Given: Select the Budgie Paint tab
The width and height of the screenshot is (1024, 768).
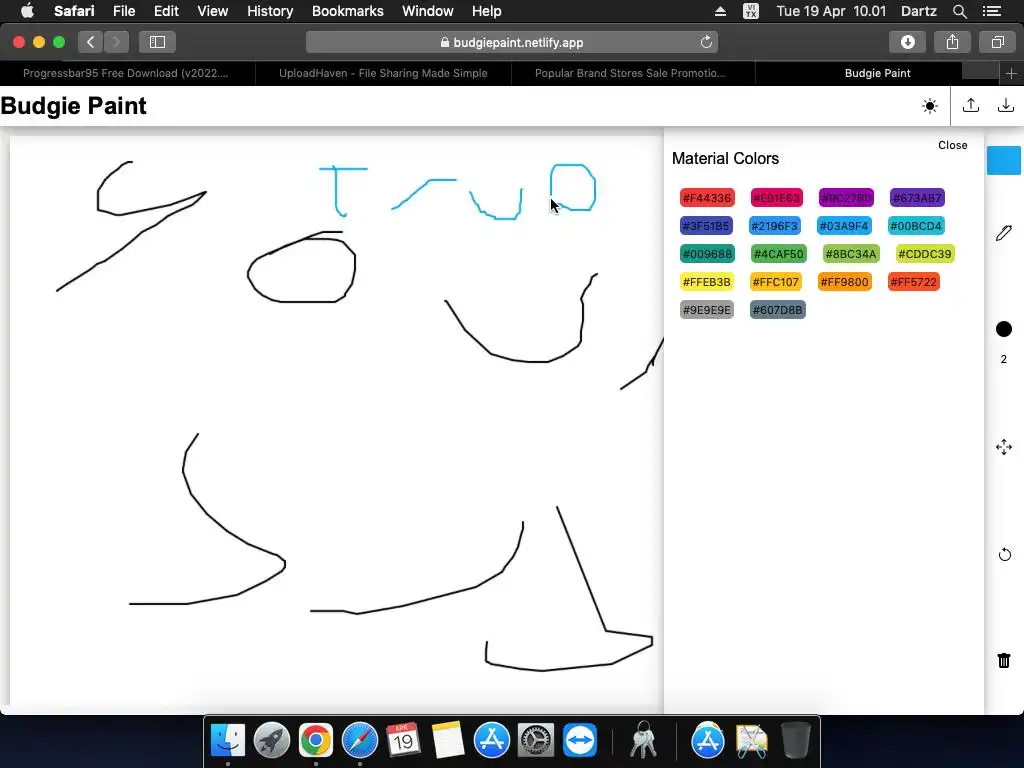Looking at the screenshot, I should (877, 73).
